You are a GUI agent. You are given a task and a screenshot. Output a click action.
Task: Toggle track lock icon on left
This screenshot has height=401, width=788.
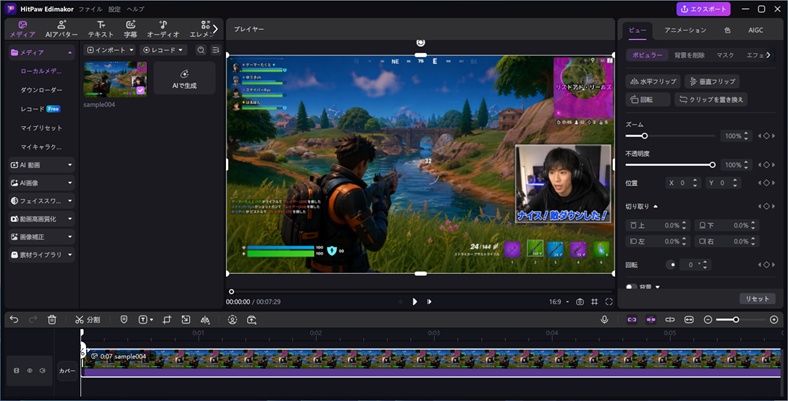pos(17,370)
